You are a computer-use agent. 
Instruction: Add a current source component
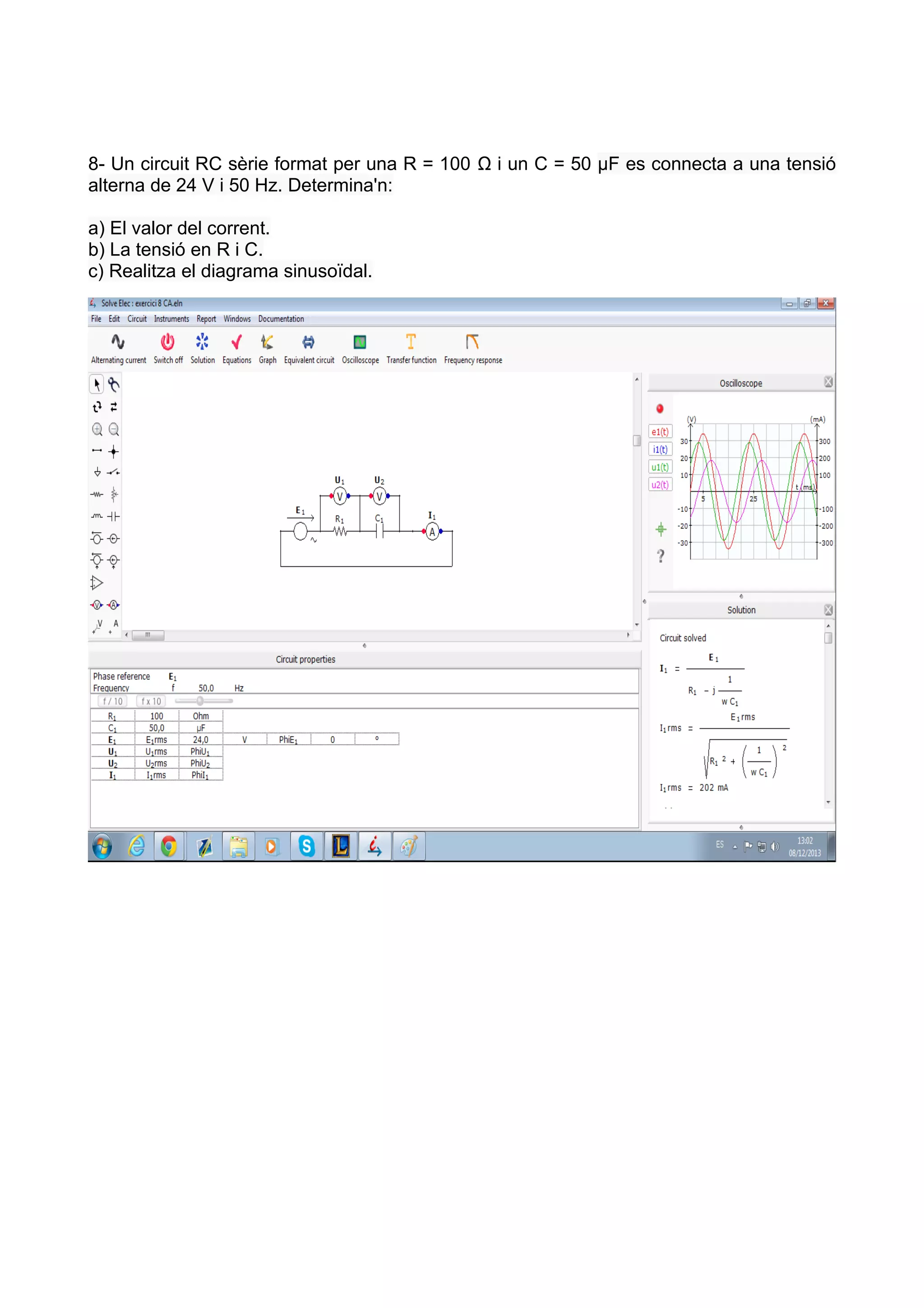[x=114, y=538]
